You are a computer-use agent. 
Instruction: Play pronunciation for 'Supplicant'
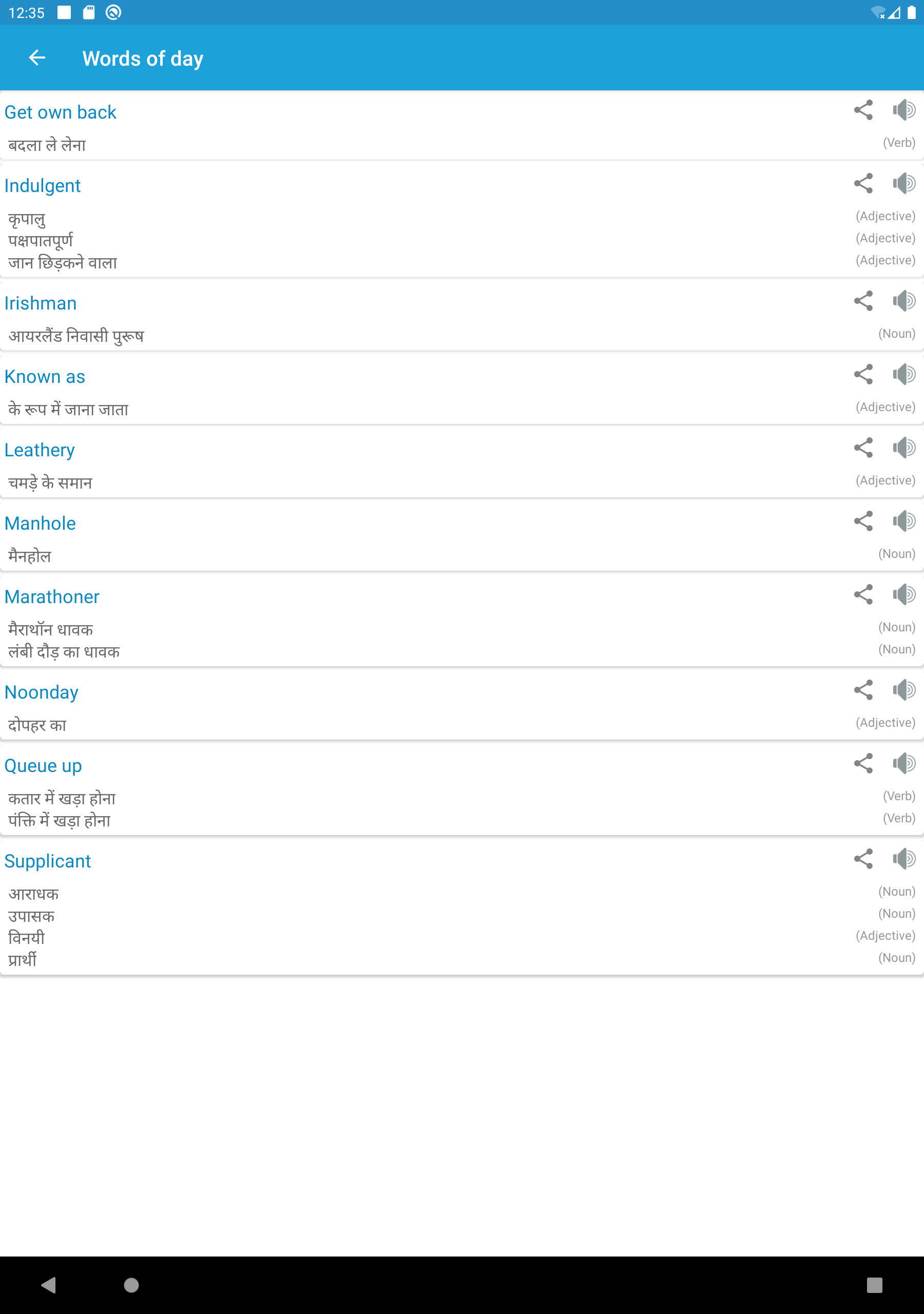[904, 859]
